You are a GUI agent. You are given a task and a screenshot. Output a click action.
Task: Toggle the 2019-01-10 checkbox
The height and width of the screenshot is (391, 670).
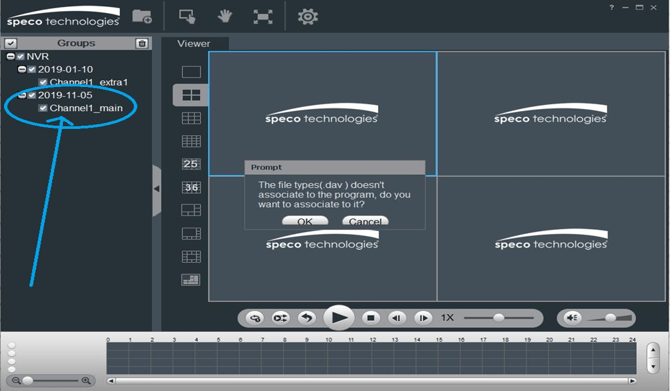click(32, 69)
